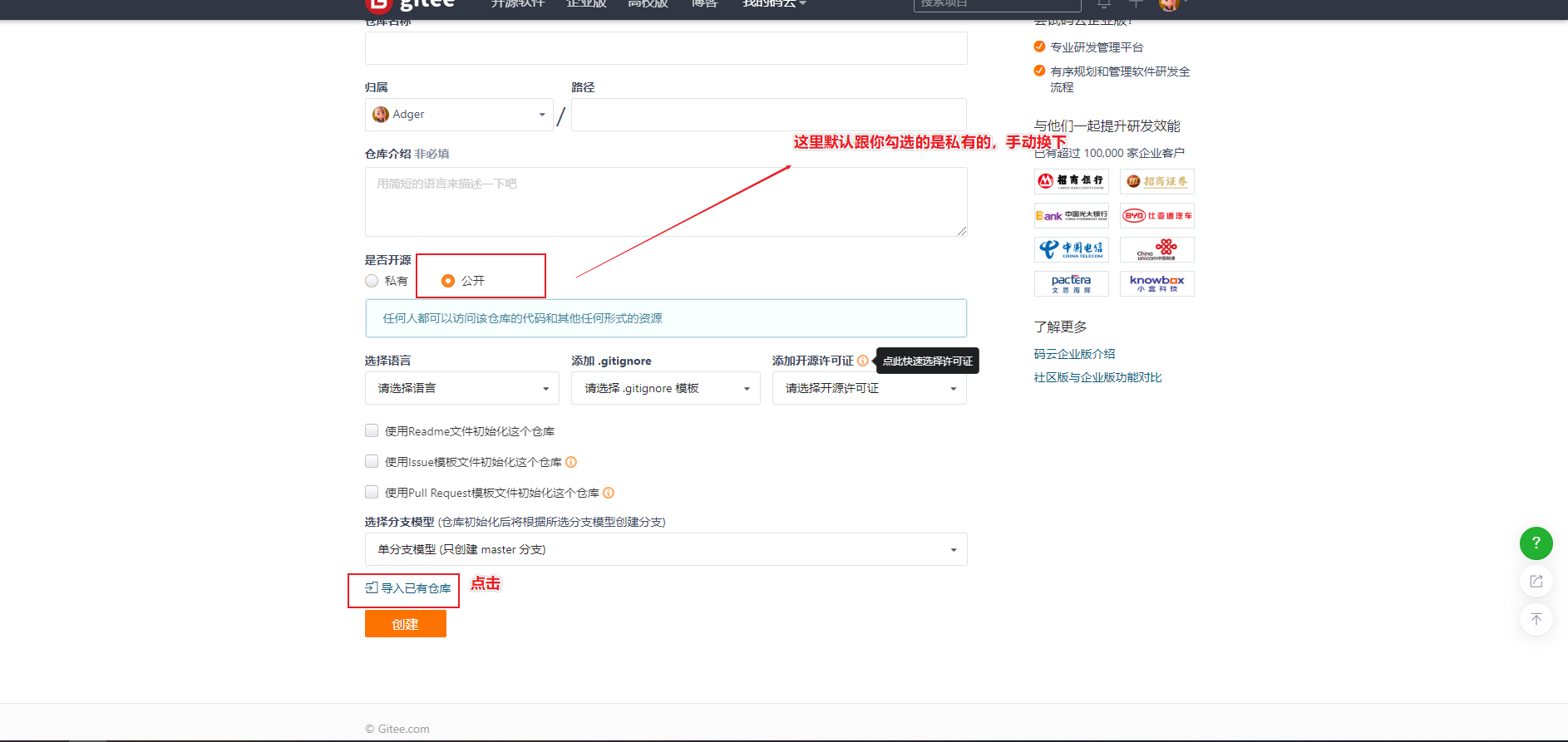Click the 招商证券 logo

point(1156,181)
